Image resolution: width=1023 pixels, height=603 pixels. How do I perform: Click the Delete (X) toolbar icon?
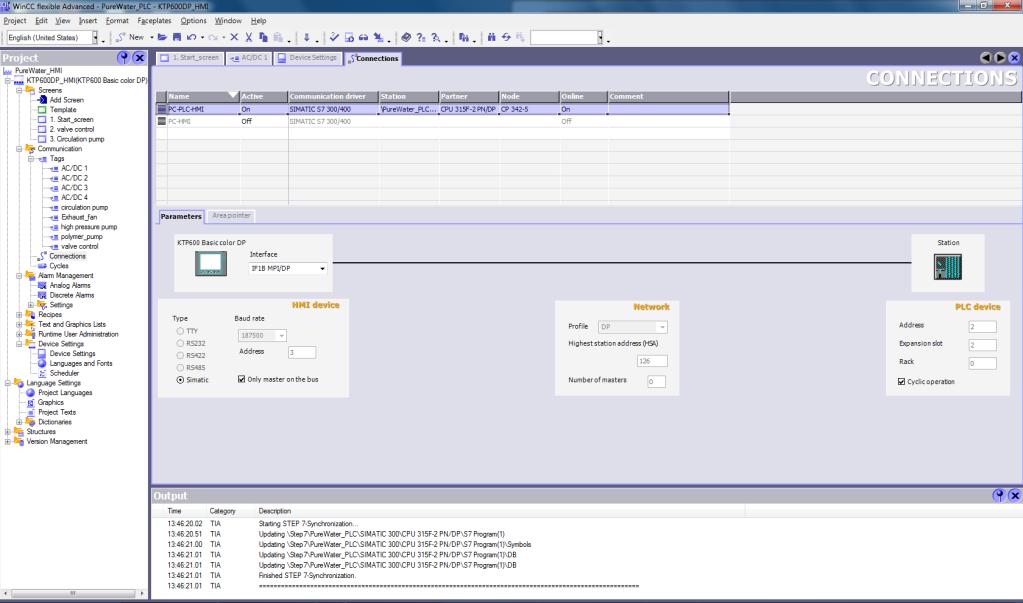234,37
